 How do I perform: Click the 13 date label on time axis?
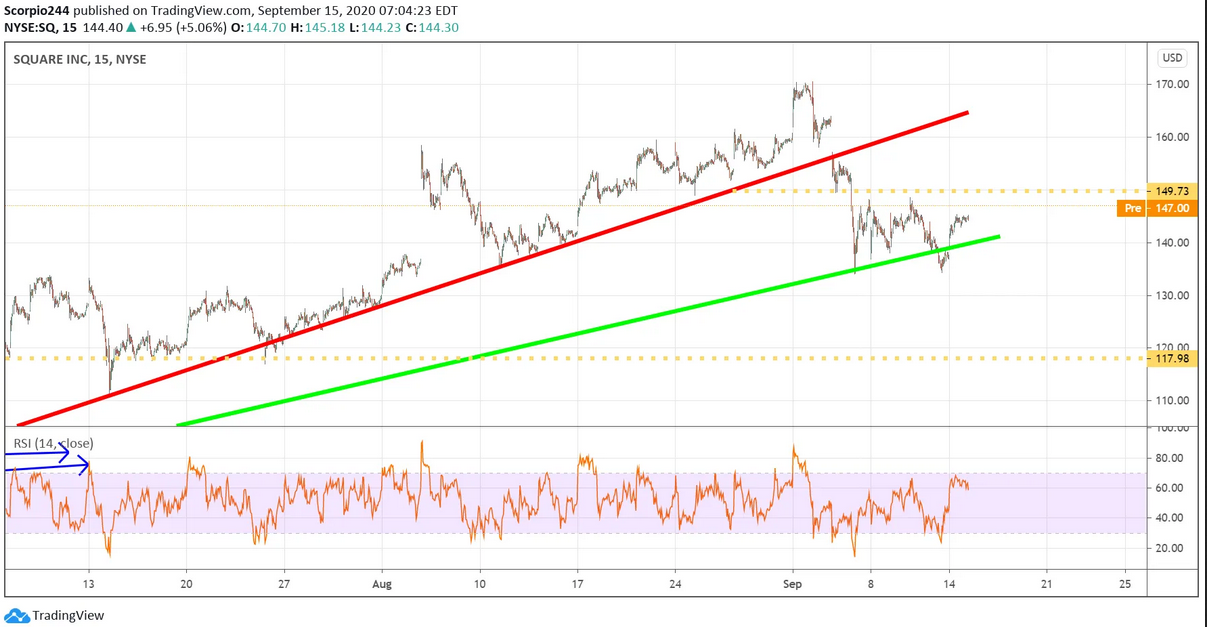pyautogui.click(x=89, y=583)
